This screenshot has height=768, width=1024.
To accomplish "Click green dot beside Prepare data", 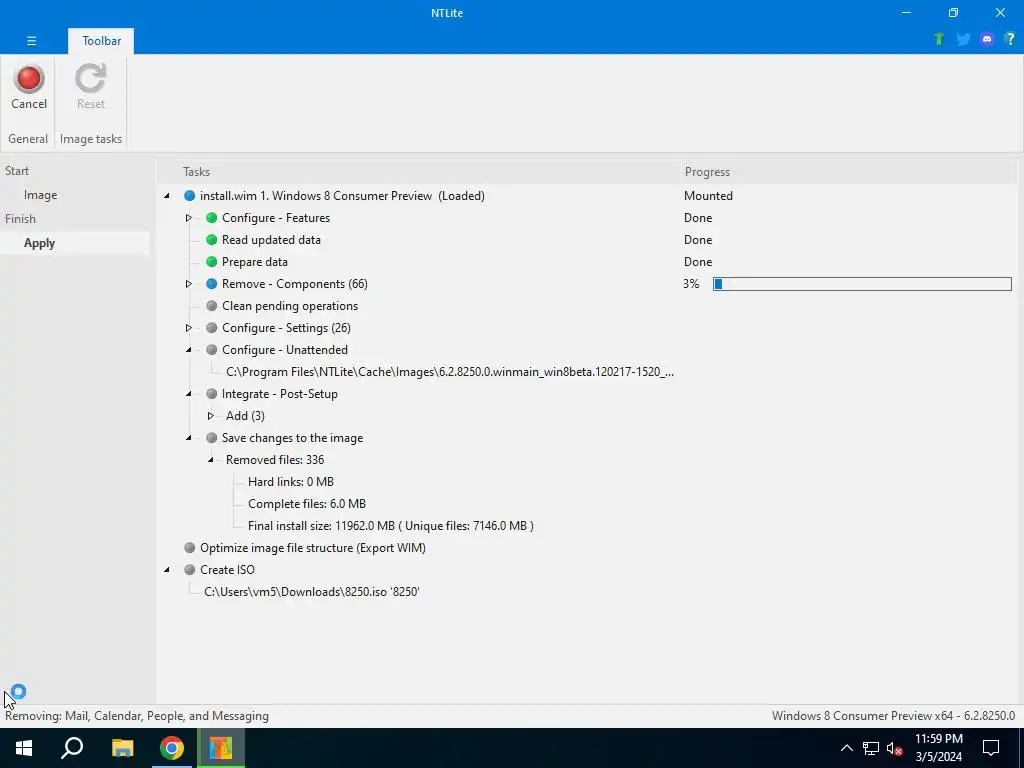I will tap(211, 262).
